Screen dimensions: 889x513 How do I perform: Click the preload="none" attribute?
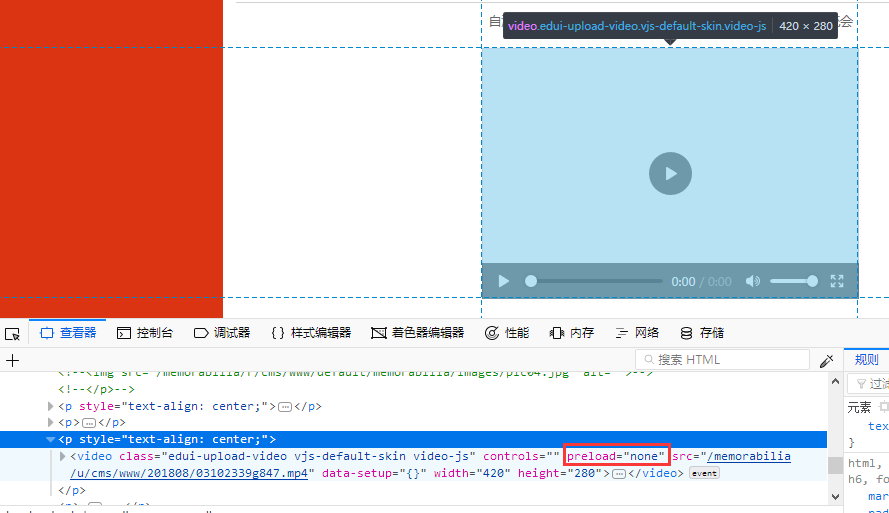pyautogui.click(x=616, y=456)
